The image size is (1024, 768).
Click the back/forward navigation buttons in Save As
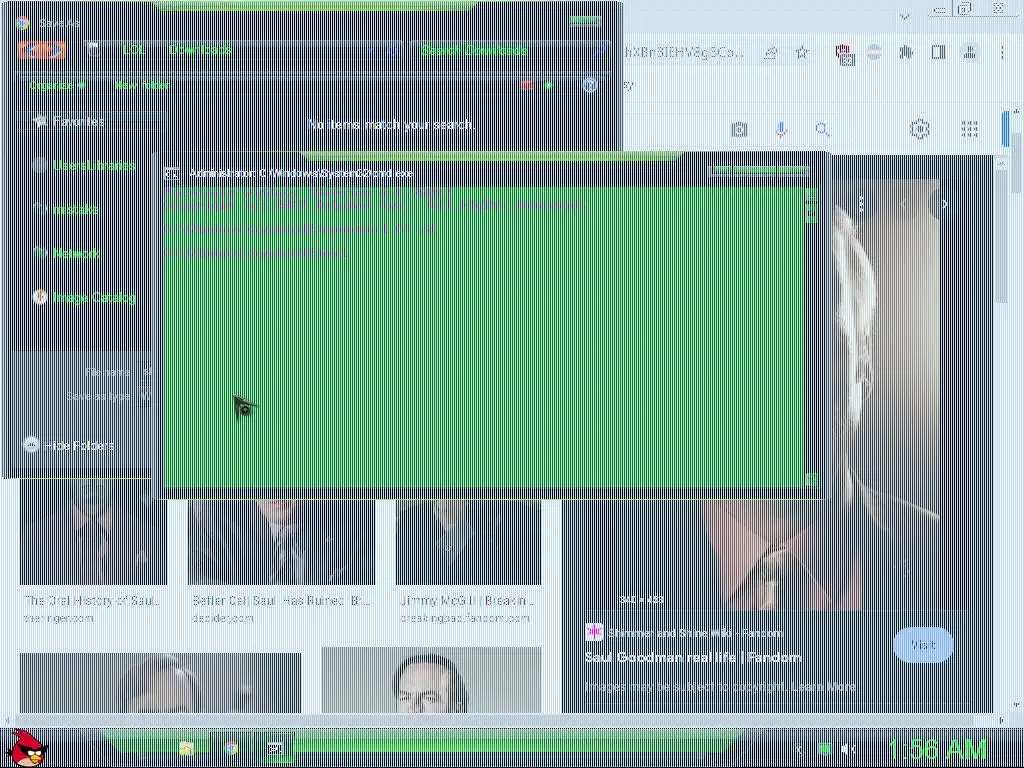42,50
